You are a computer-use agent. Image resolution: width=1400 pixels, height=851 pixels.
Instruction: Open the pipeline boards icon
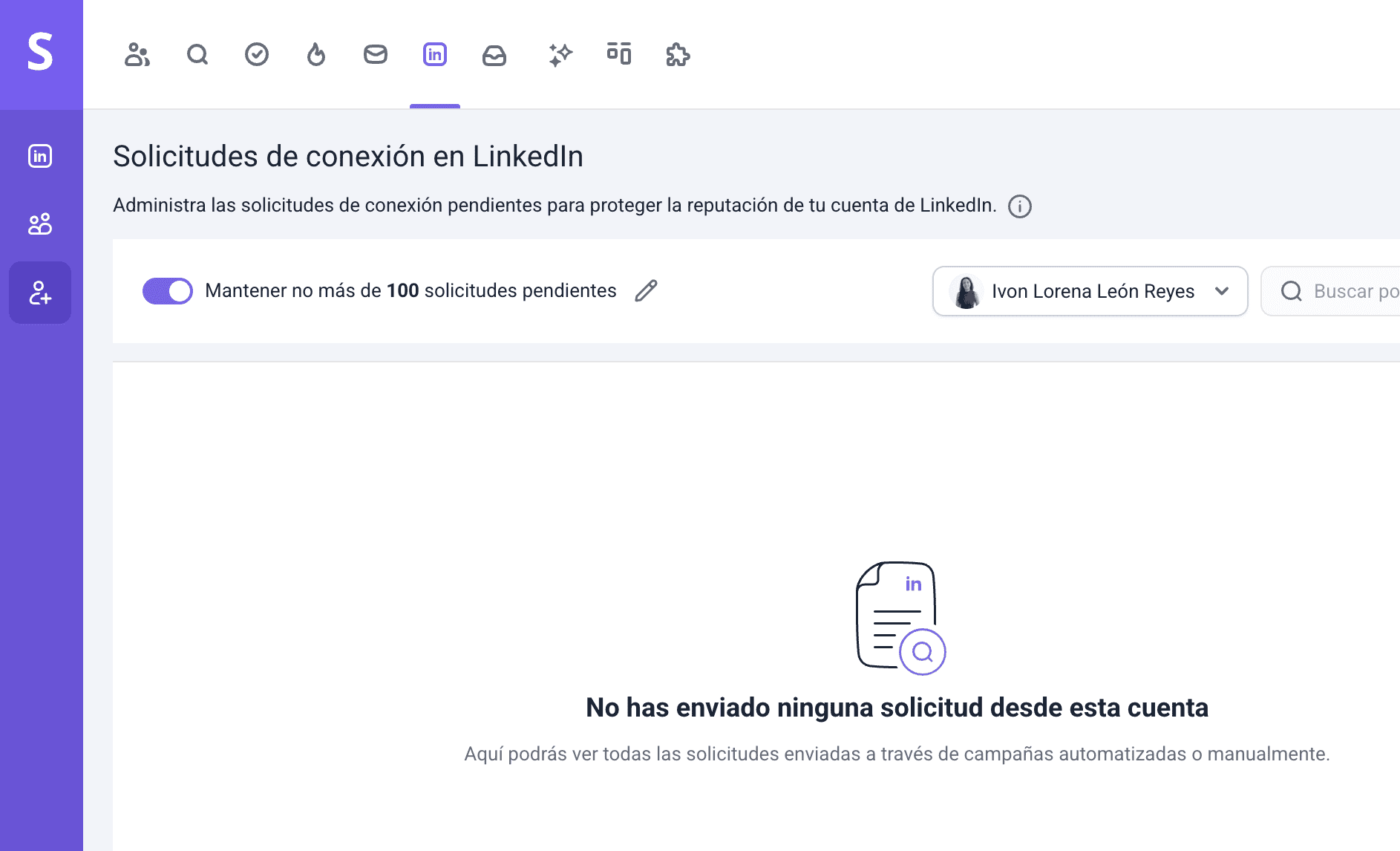tap(619, 55)
